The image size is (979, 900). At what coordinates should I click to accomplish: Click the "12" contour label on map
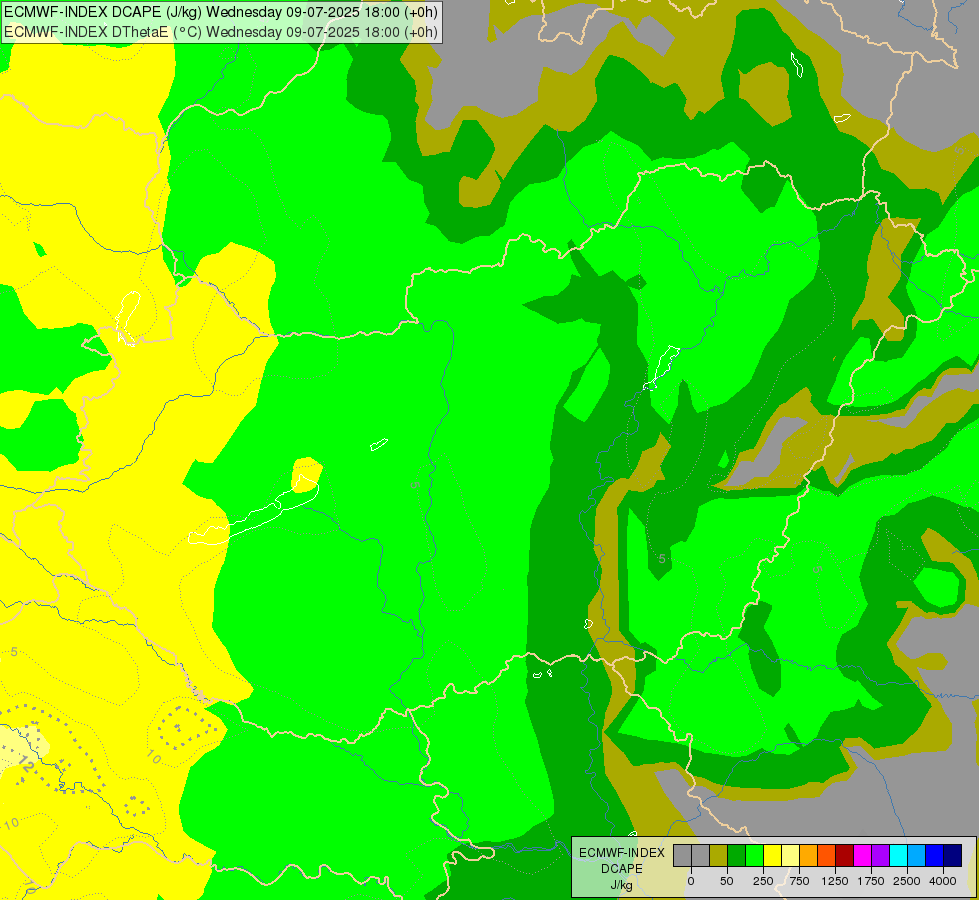[x=26, y=763]
